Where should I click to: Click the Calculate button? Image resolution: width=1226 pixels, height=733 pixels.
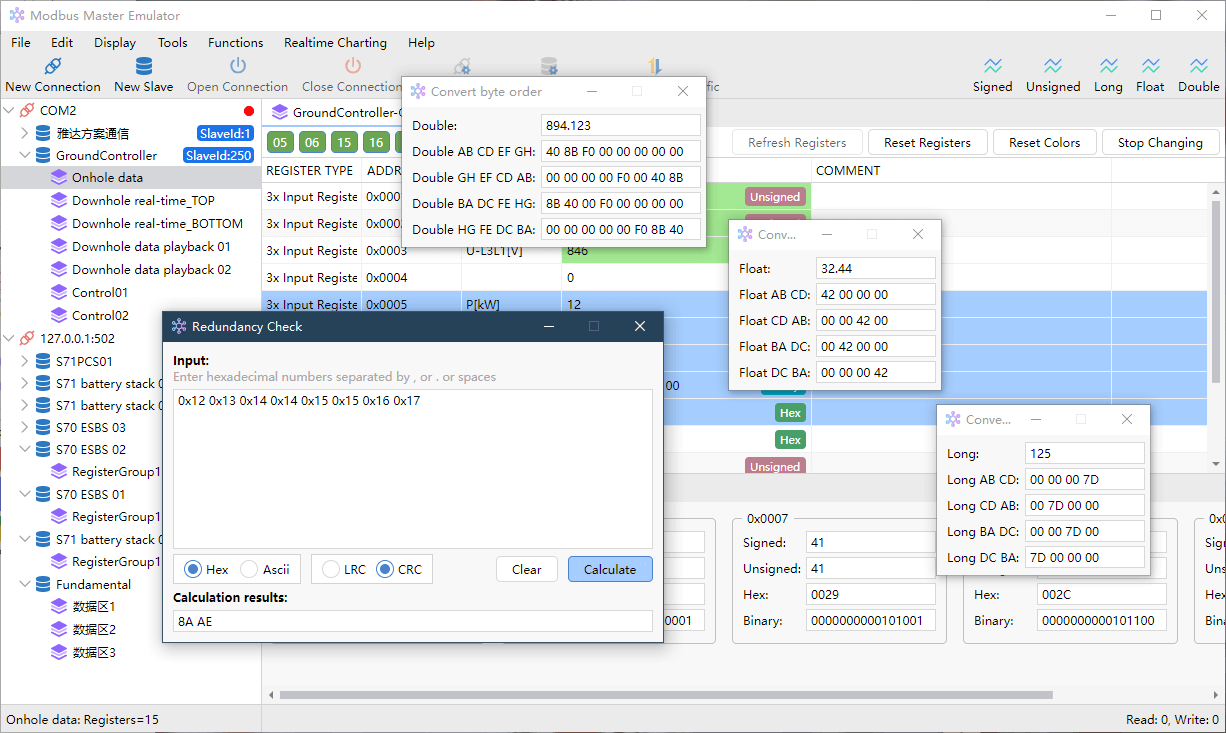click(610, 569)
